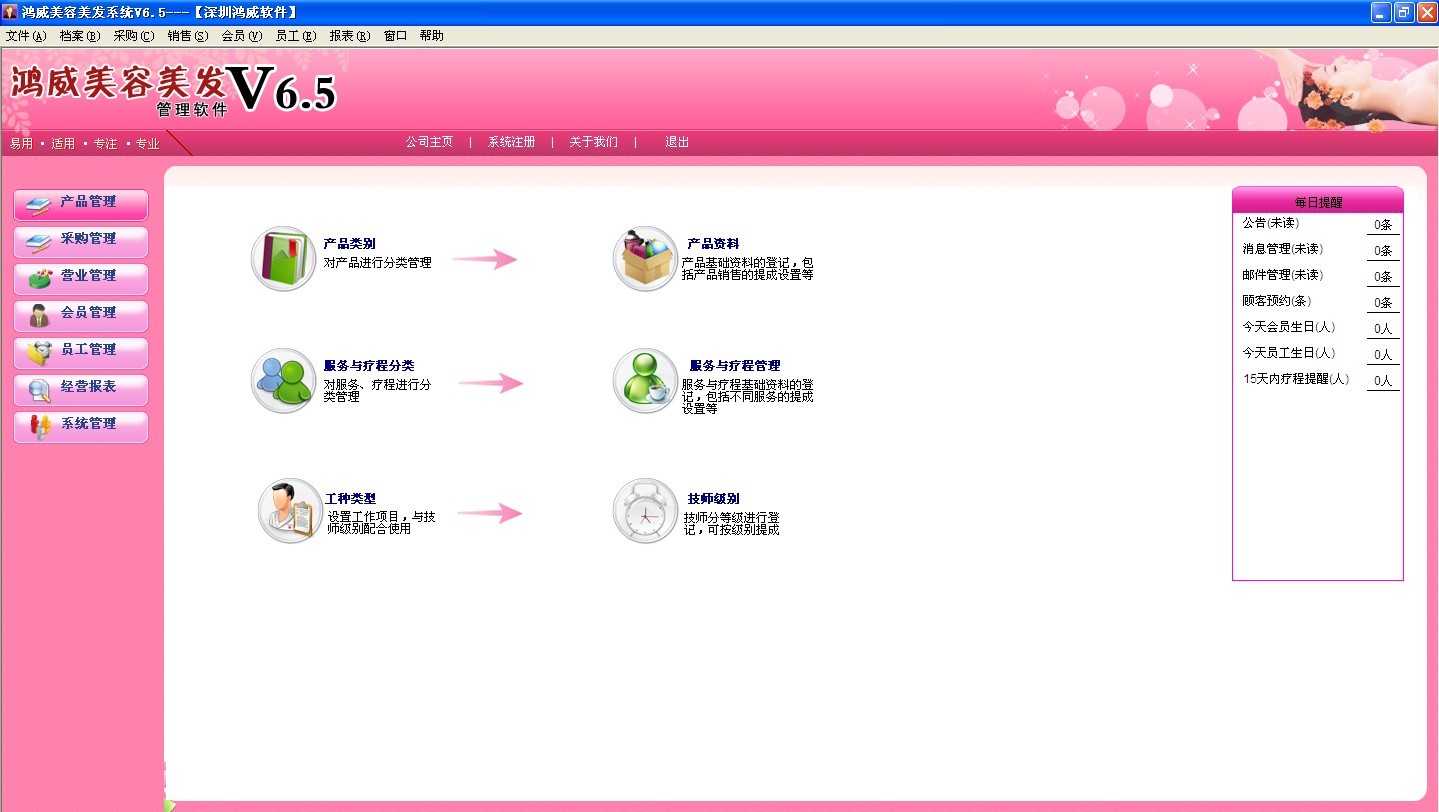Open the 档案 menu
The height and width of the screenshot is (812, 1439).
79,36
